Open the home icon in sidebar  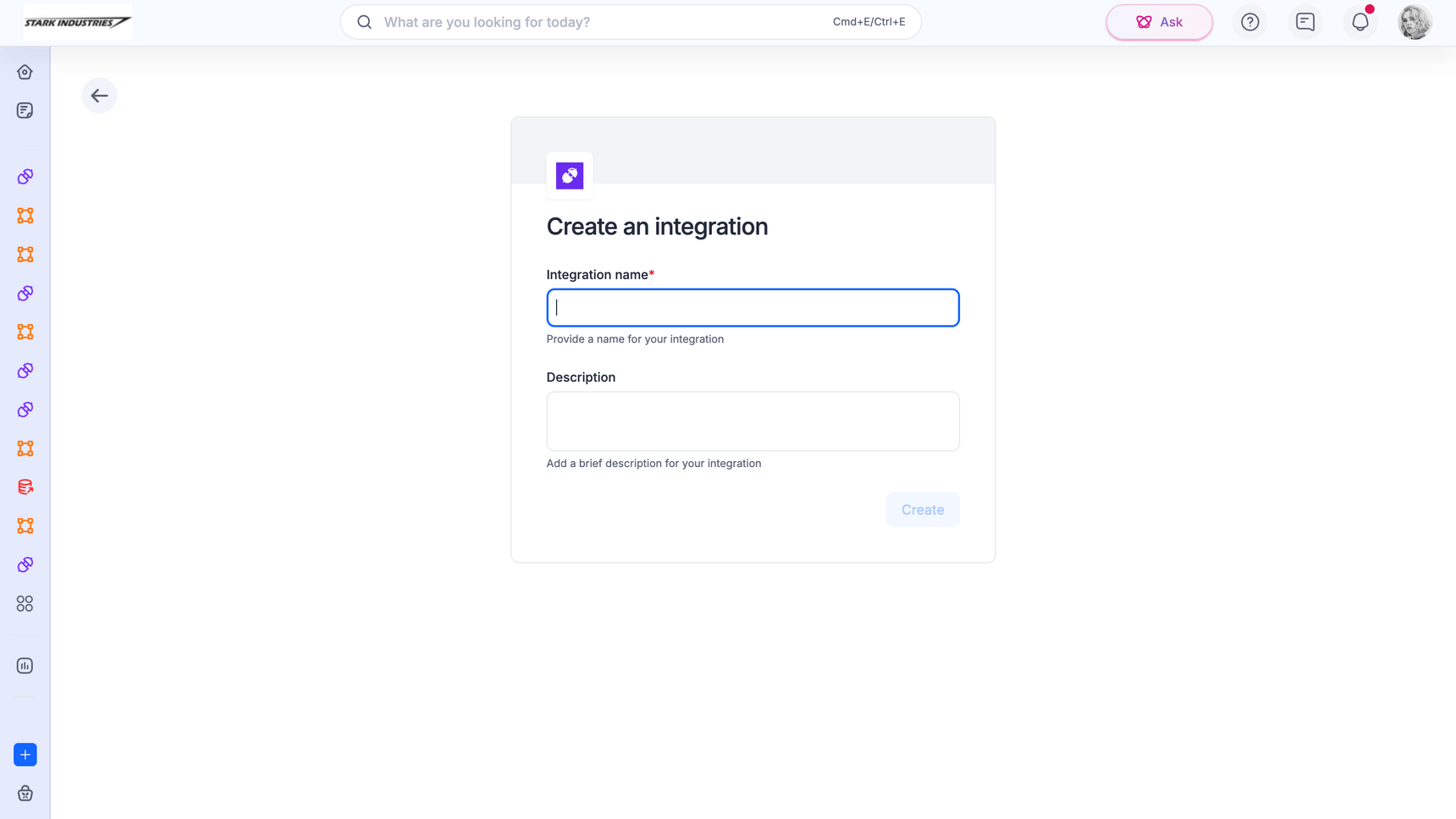[x=25, y=72]
